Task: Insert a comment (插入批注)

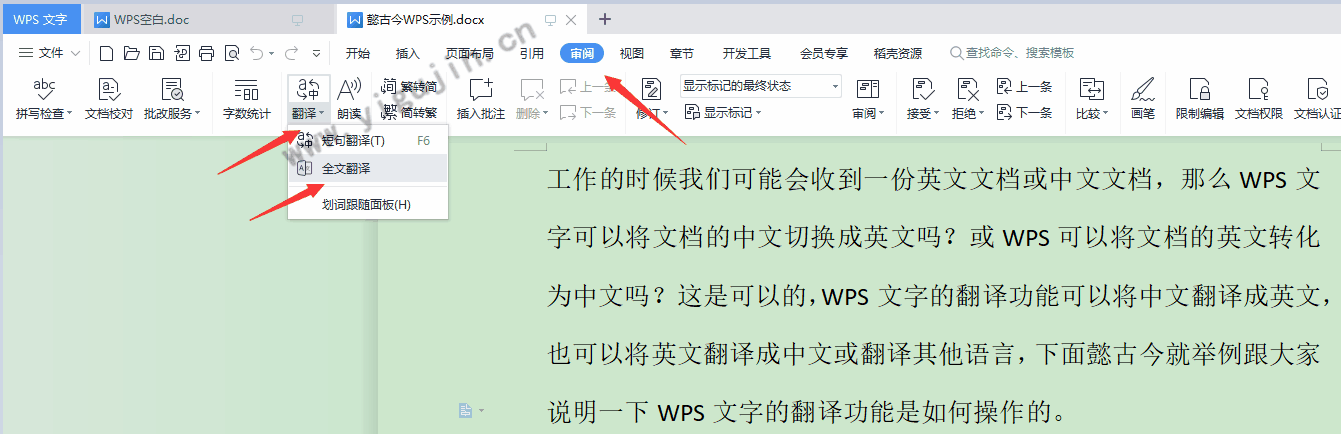Action: 481,100
